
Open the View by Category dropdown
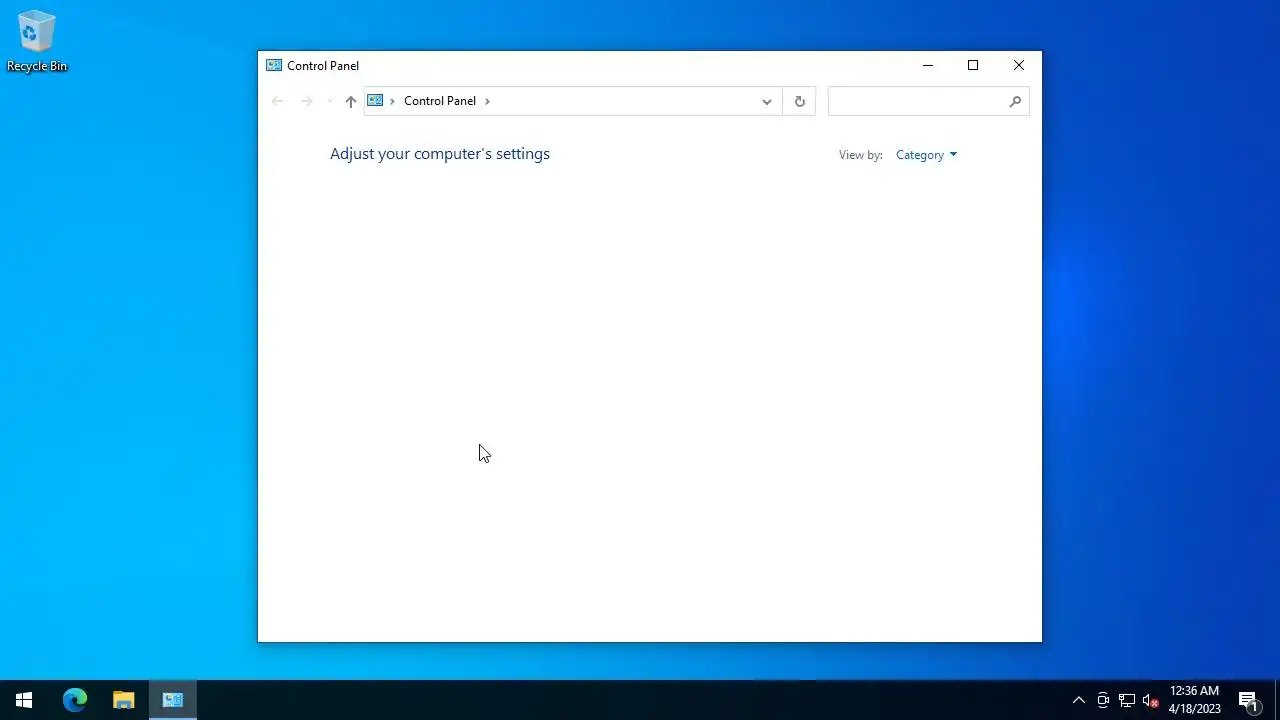(926, 155)
